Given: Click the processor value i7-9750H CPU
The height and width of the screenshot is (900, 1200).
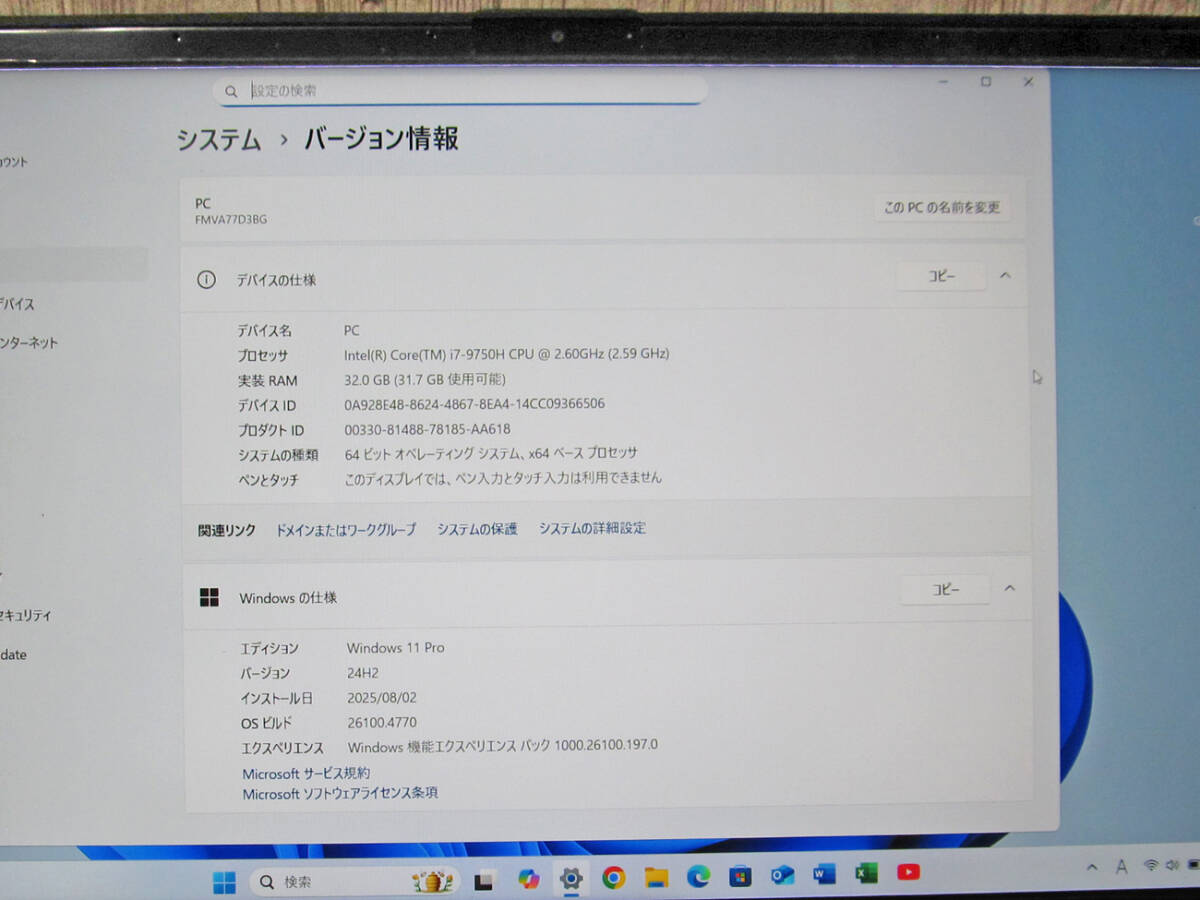Looking at the screenshot, I should (507, 354).
